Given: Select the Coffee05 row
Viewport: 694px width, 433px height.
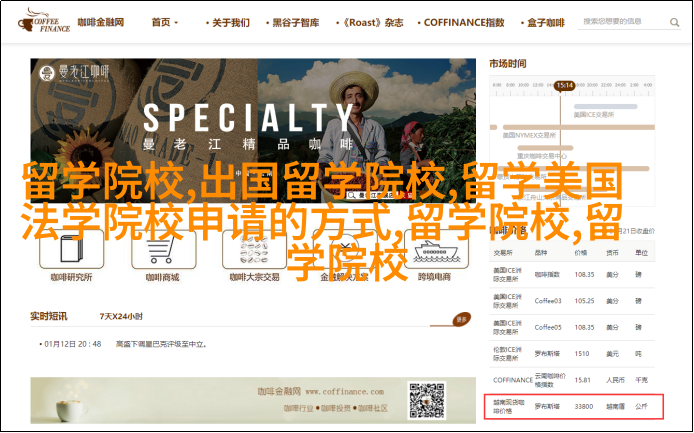Looking at the screenshot, I should tap(572, 328).
